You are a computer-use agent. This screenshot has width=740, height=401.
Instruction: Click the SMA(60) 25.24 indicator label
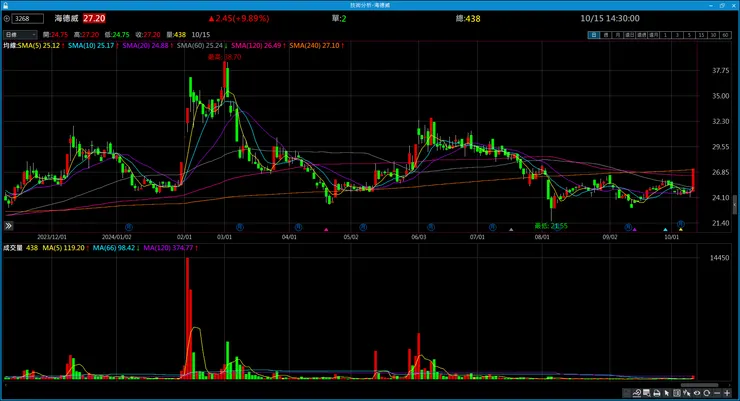[x=202, y=45]
